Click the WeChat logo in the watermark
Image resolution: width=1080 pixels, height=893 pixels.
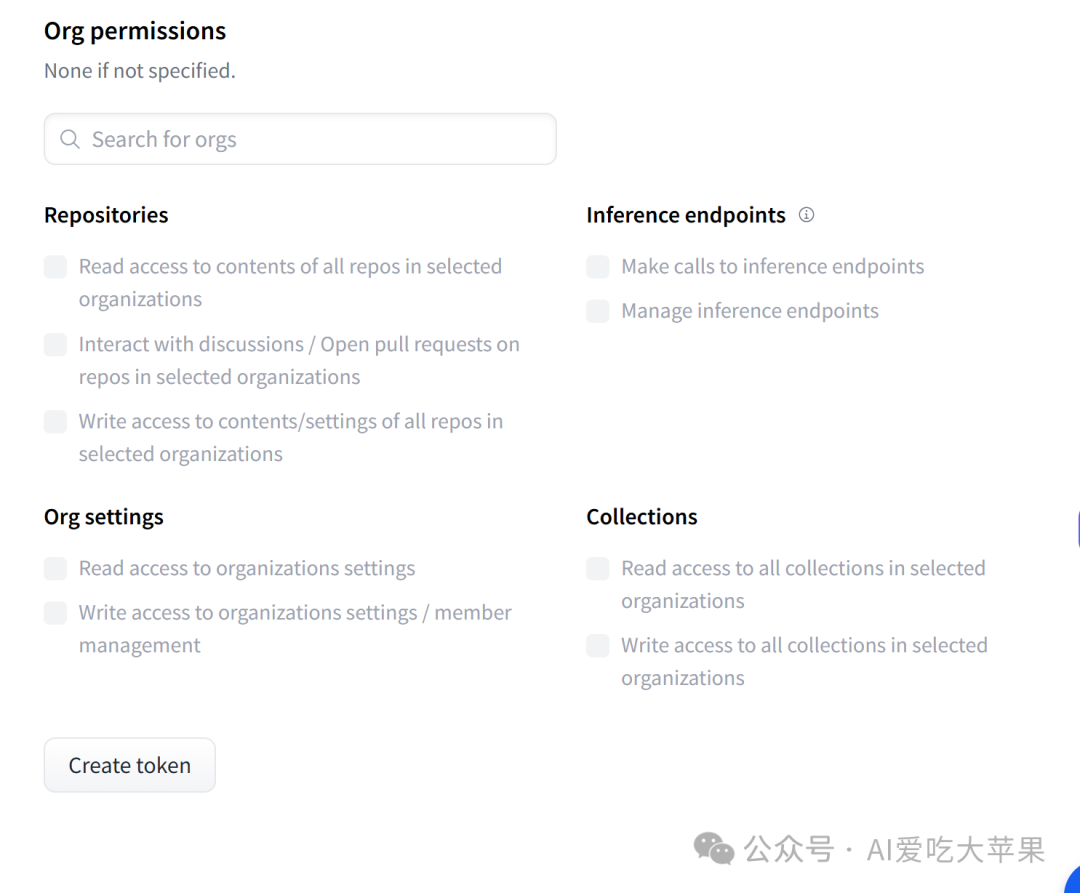(714, 848)
